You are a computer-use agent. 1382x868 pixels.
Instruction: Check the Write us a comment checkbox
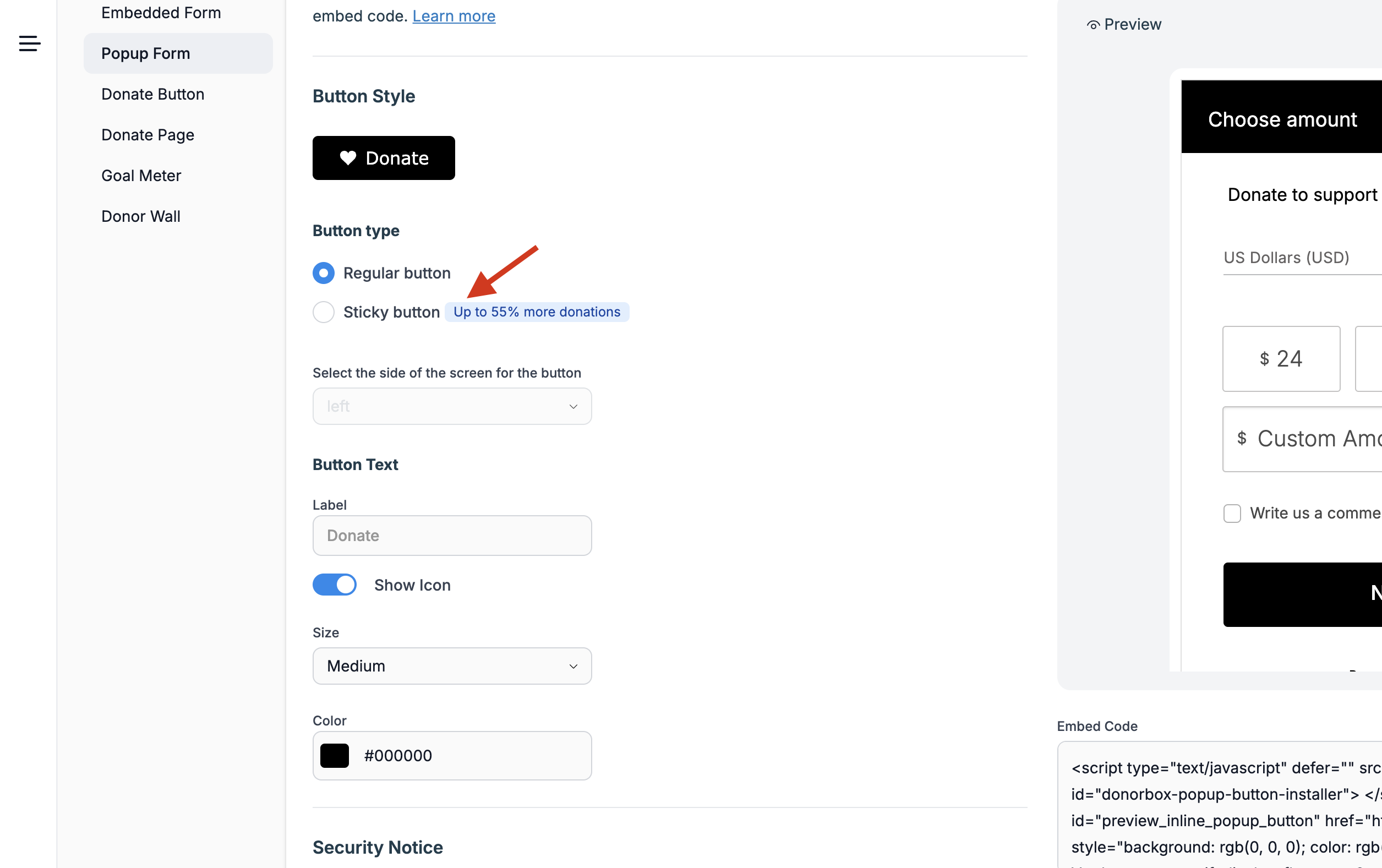1232,513
